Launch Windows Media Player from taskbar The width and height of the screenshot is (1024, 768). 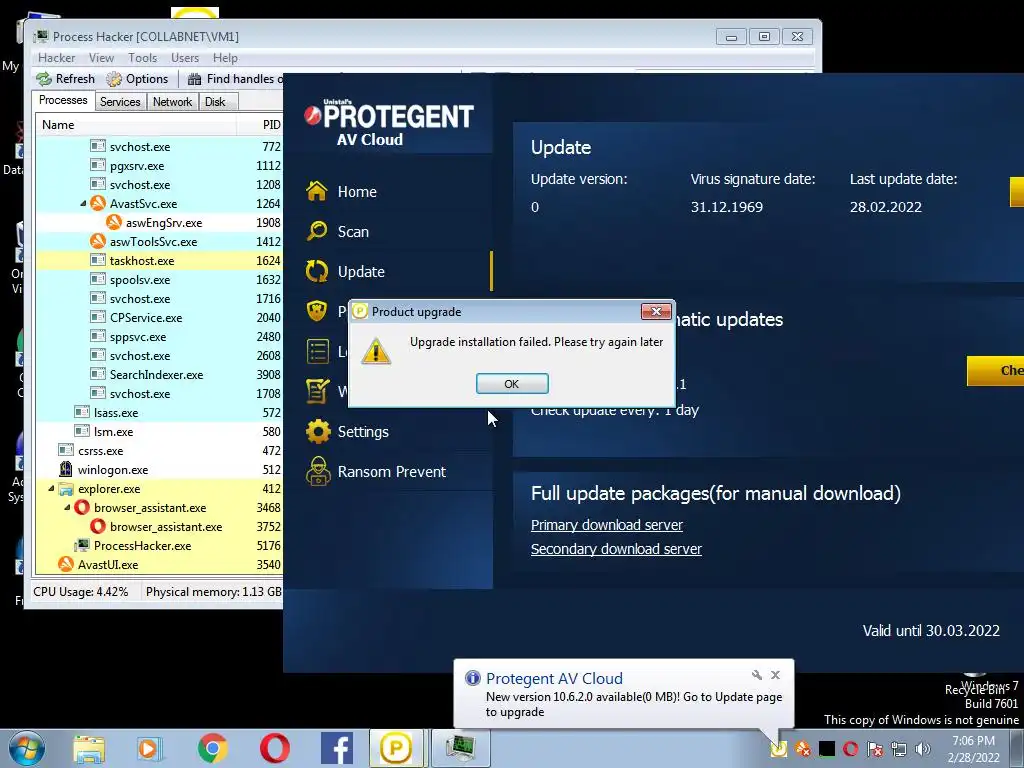[x=149, y=748]
